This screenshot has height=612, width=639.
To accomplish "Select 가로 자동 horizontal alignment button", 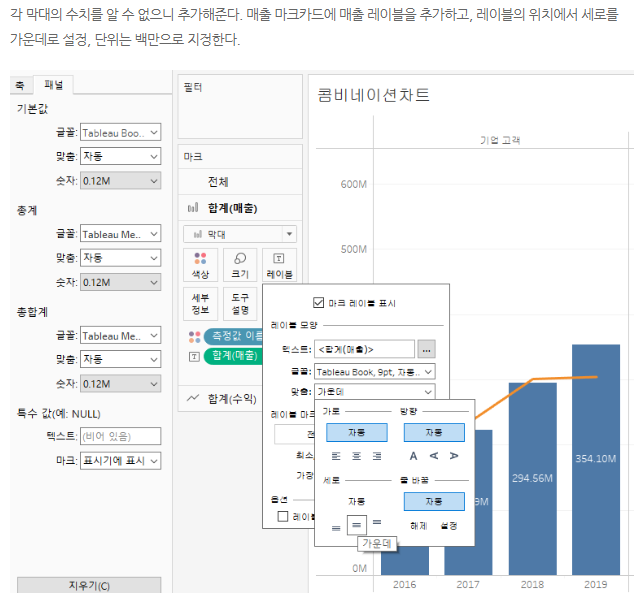I will pos(357,432).
